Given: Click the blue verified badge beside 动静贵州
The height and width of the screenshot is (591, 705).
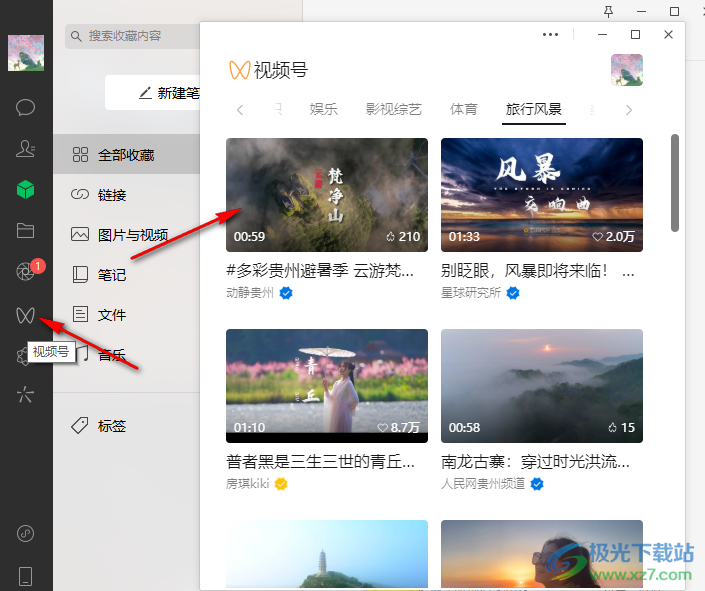Looking at the screenshot, I should (286, 293).
